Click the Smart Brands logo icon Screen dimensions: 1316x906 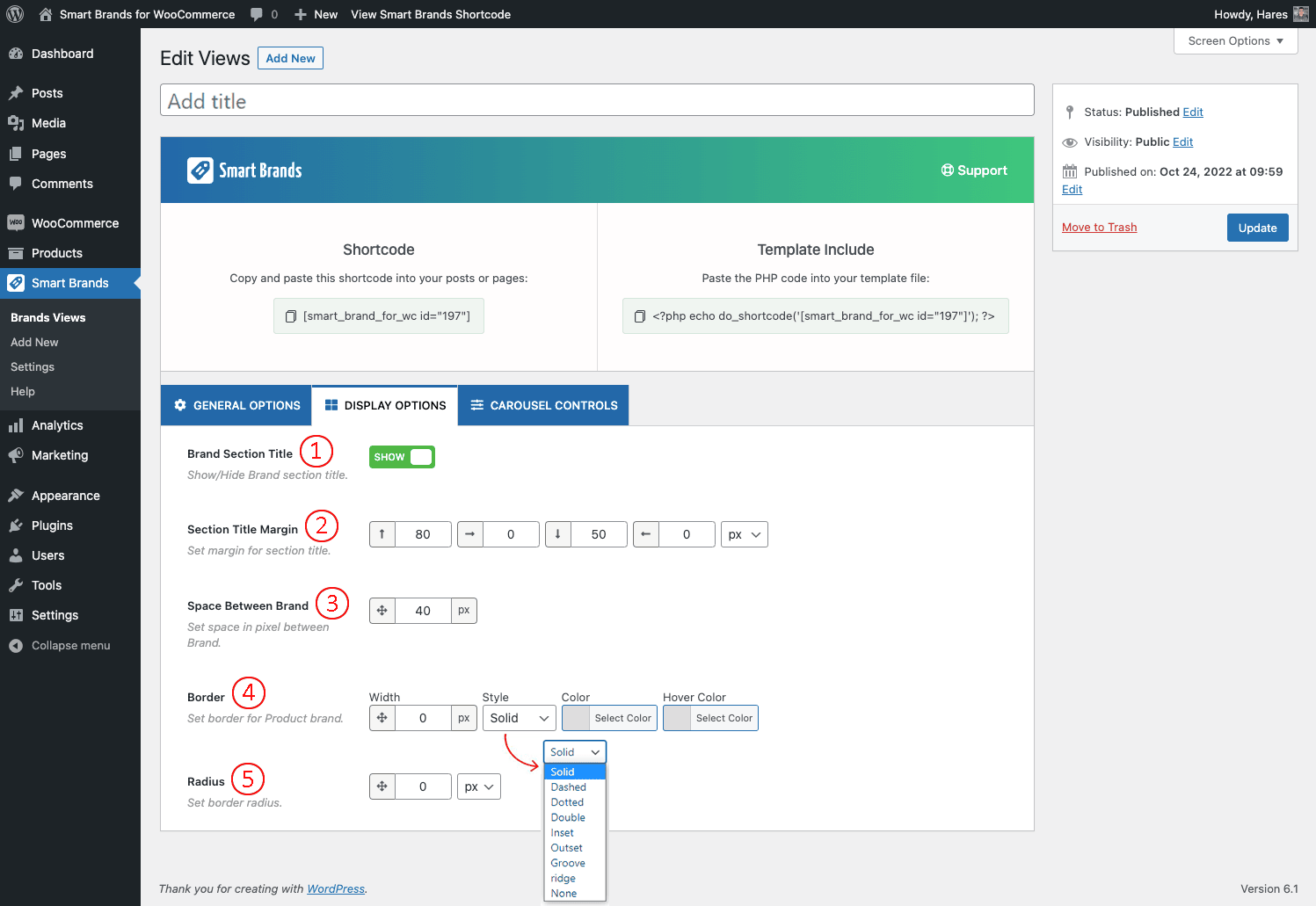[200, 170]
